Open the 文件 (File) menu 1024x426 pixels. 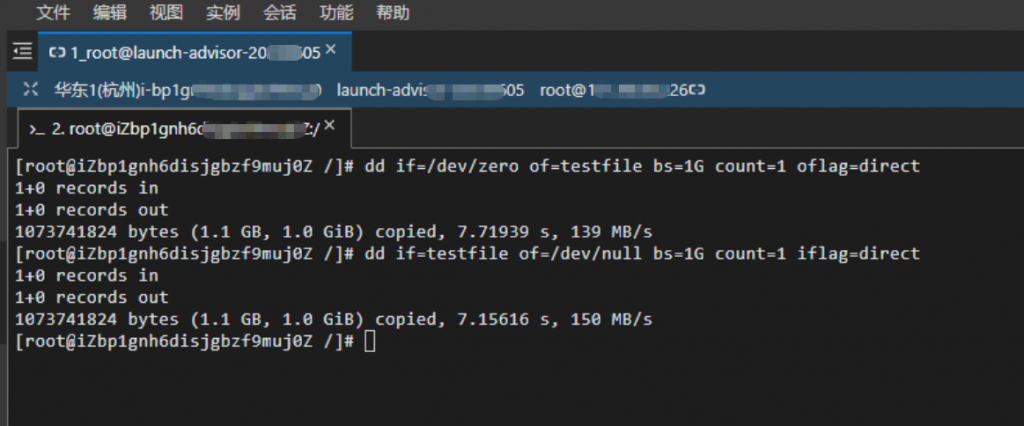coord(53,13)
